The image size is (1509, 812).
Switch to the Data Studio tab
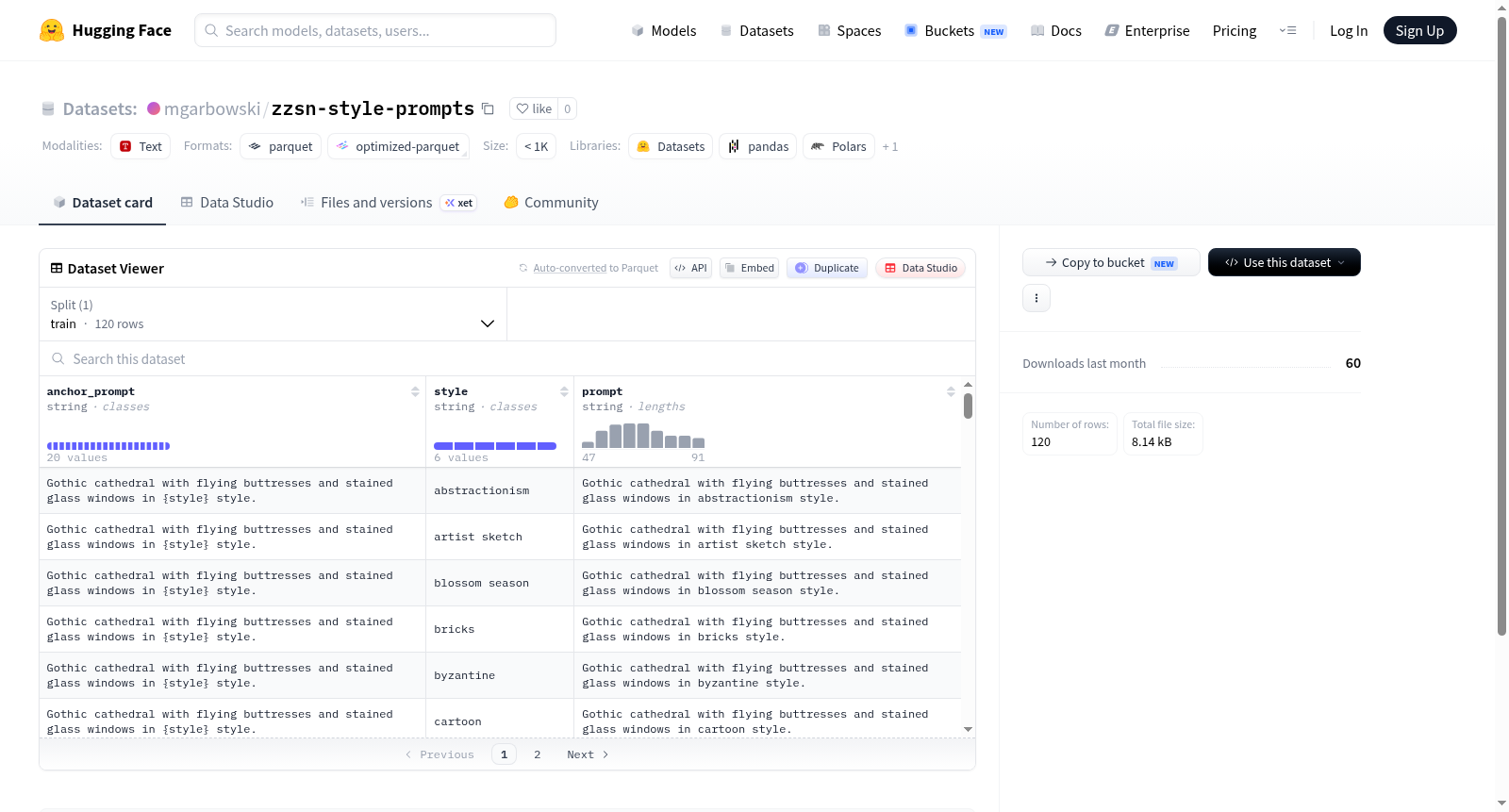click(x=227, y=203)
